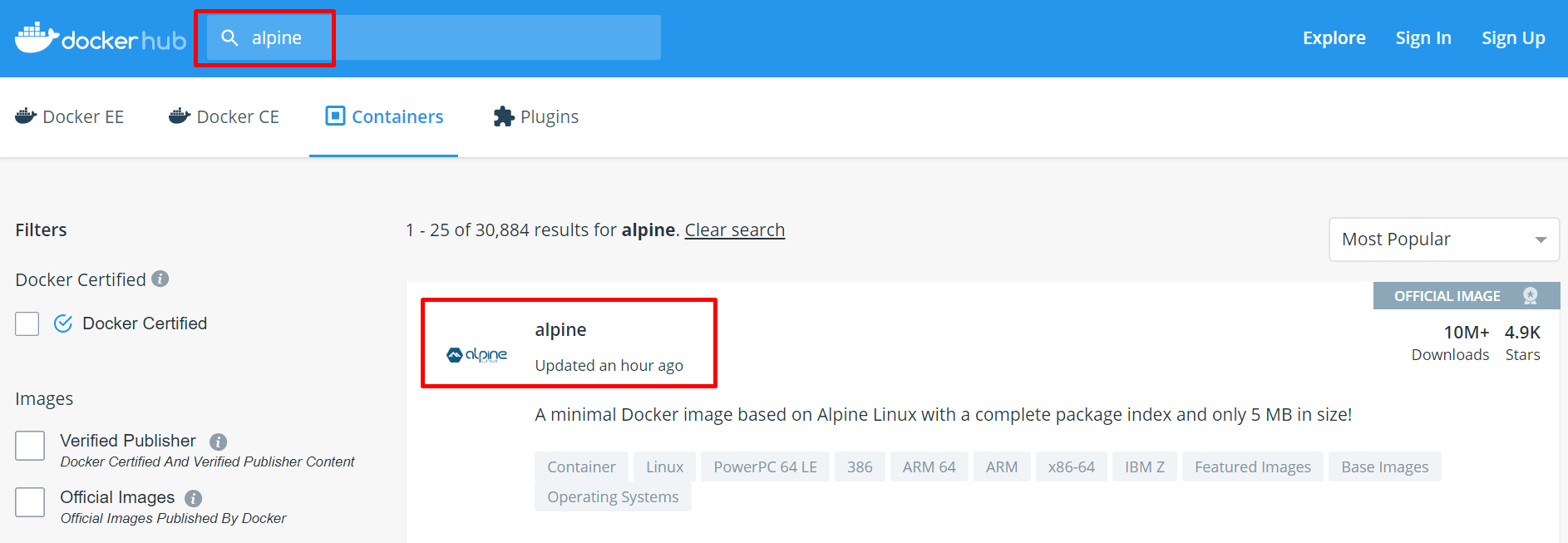The height and width of the screenshot is (543, 1568).
Task: Click the x86-64 tag
Action: pyautogui.click(x=1072, y=466)
